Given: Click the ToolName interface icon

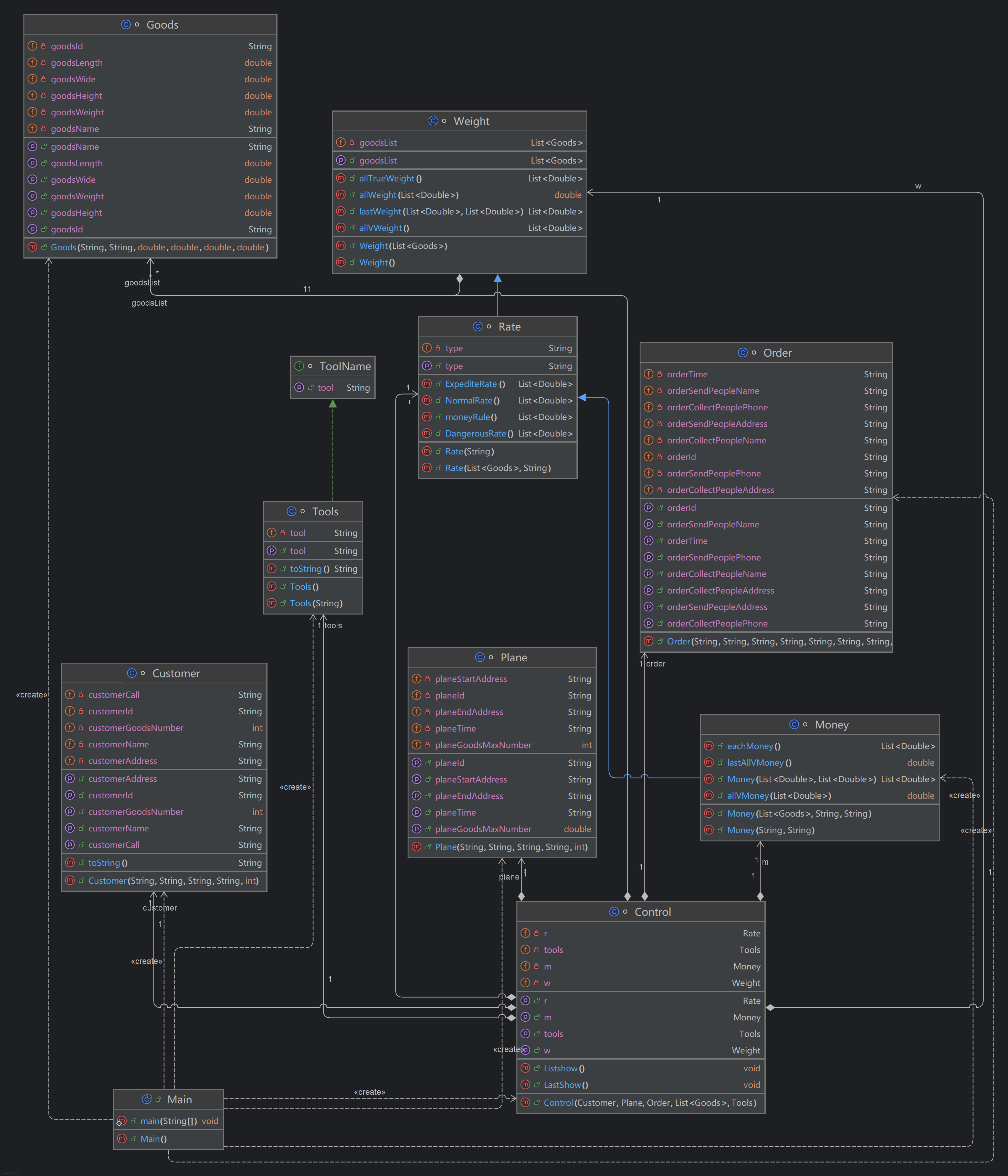Looking at the screenshot, I should pyautogui.click(x=299, y=366).
